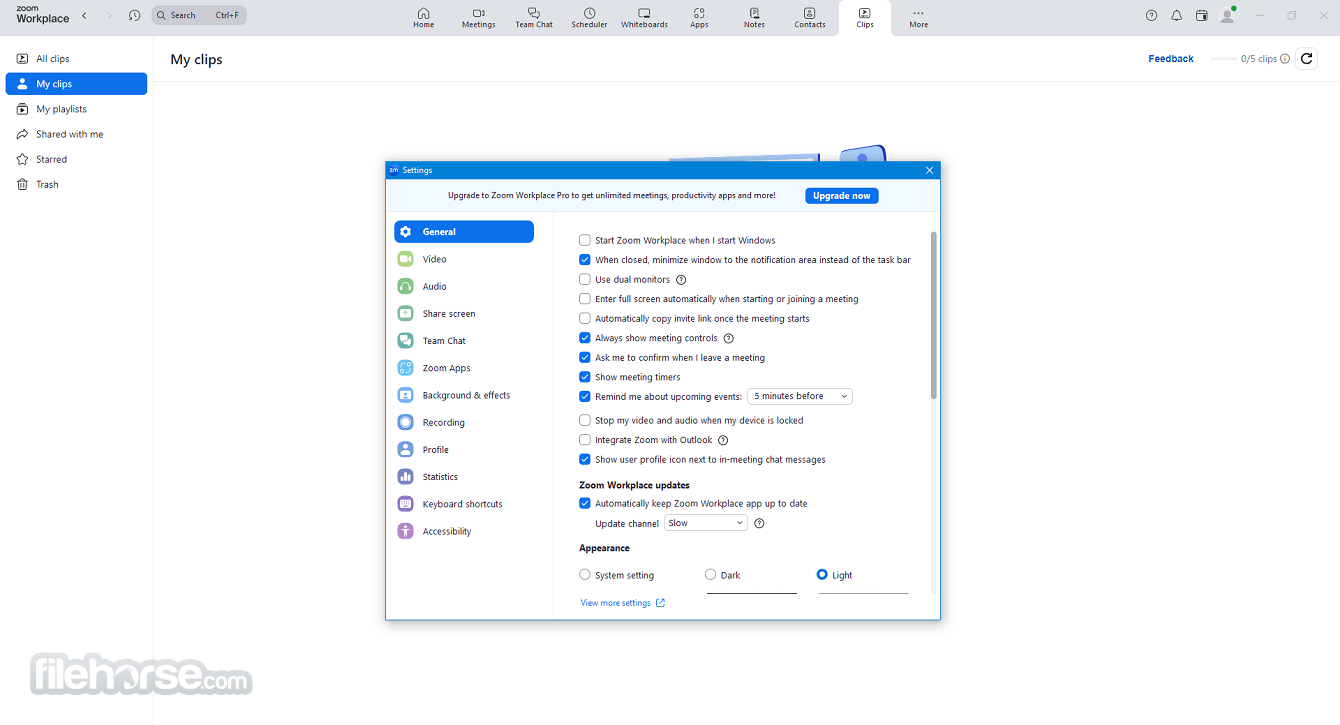
Task: Open the Help icon in the top bar
Action: tap(1151, 15)
